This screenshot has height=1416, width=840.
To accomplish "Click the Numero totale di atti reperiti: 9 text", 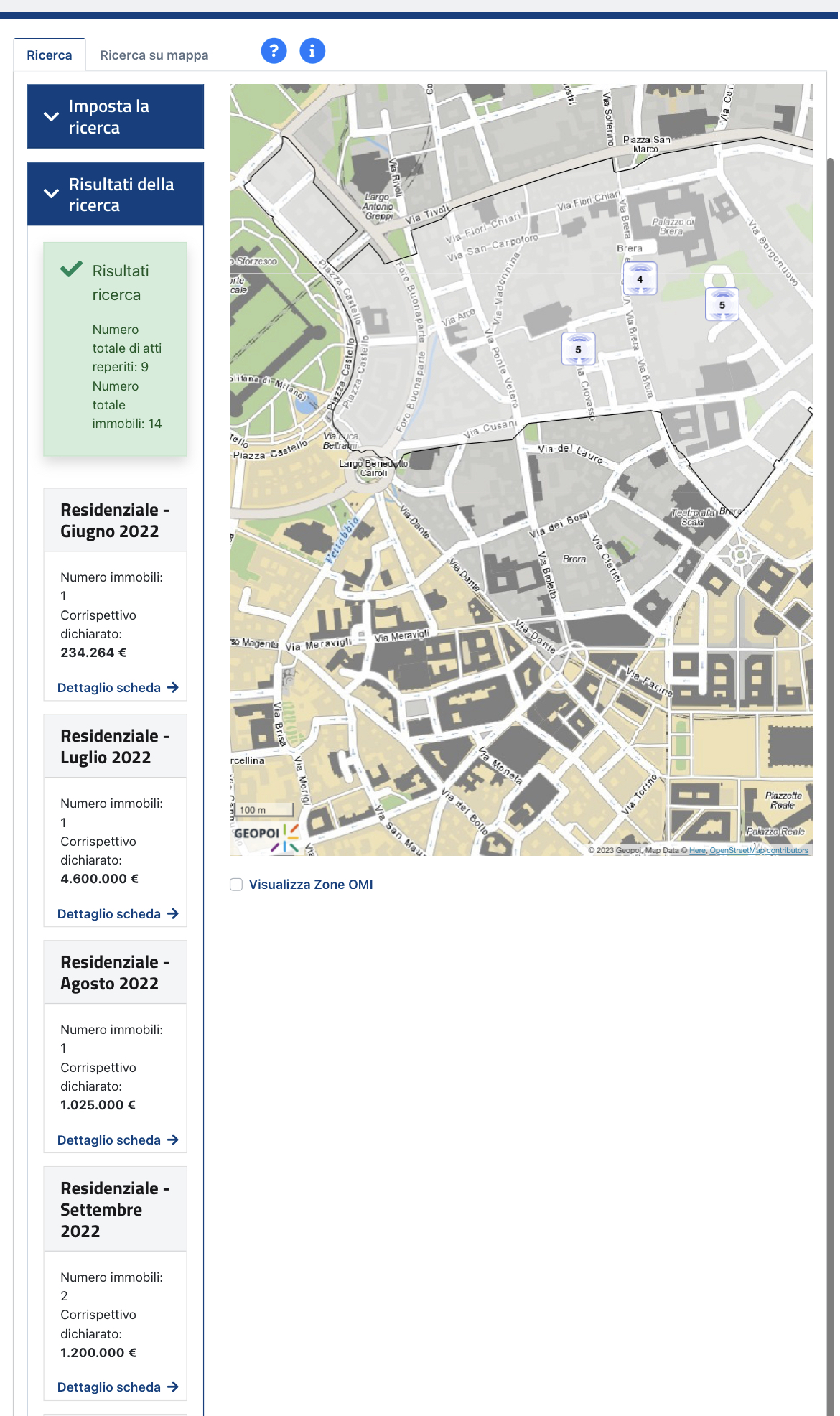I will click(x=127, y=348).
